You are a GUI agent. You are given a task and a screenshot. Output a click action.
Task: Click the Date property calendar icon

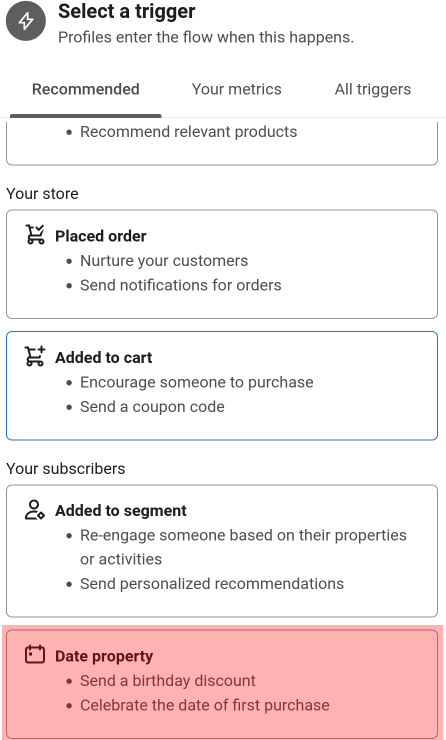click(35, 655)
